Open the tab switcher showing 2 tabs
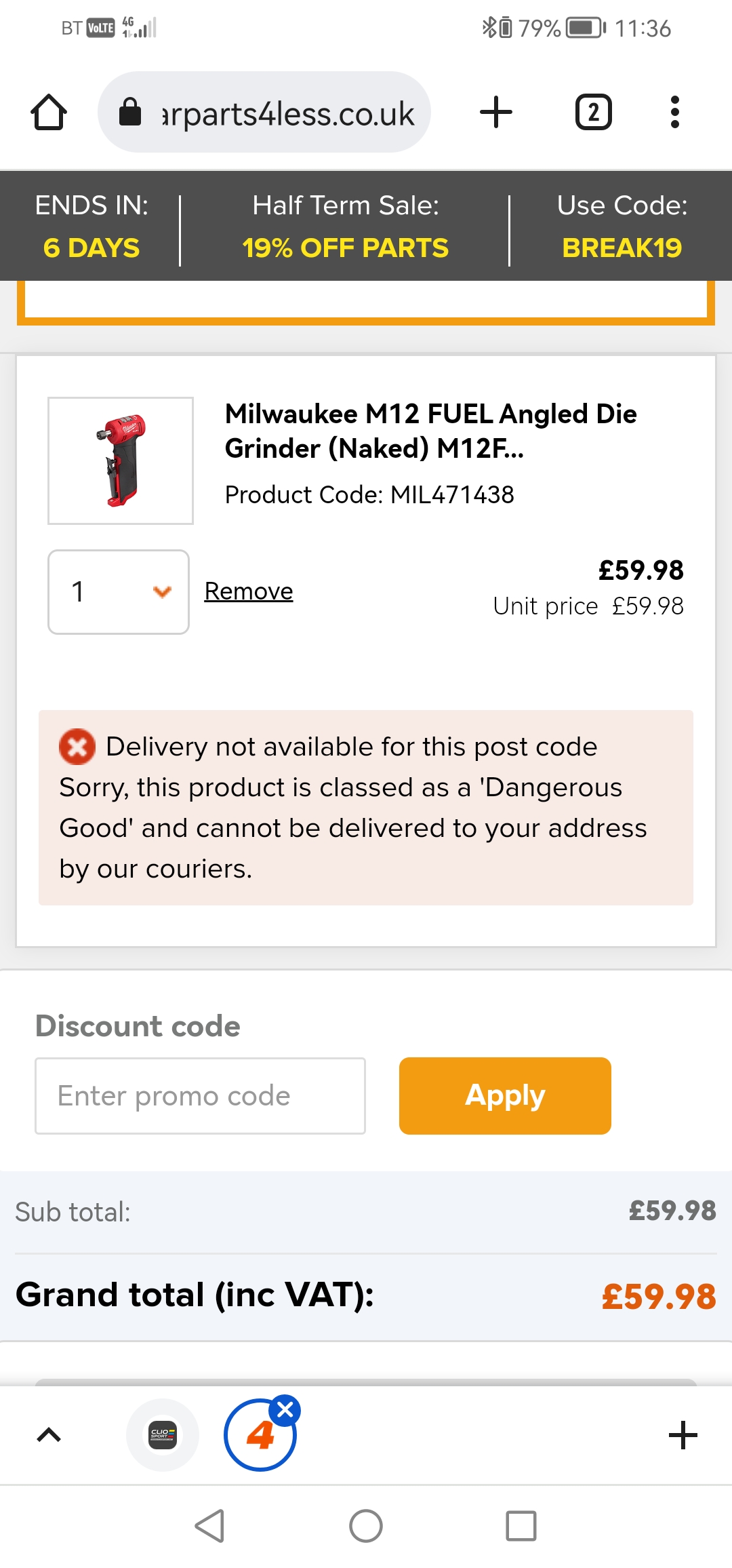The width and height of the screenshot is (732, 1568). click(x=593, y=112)
